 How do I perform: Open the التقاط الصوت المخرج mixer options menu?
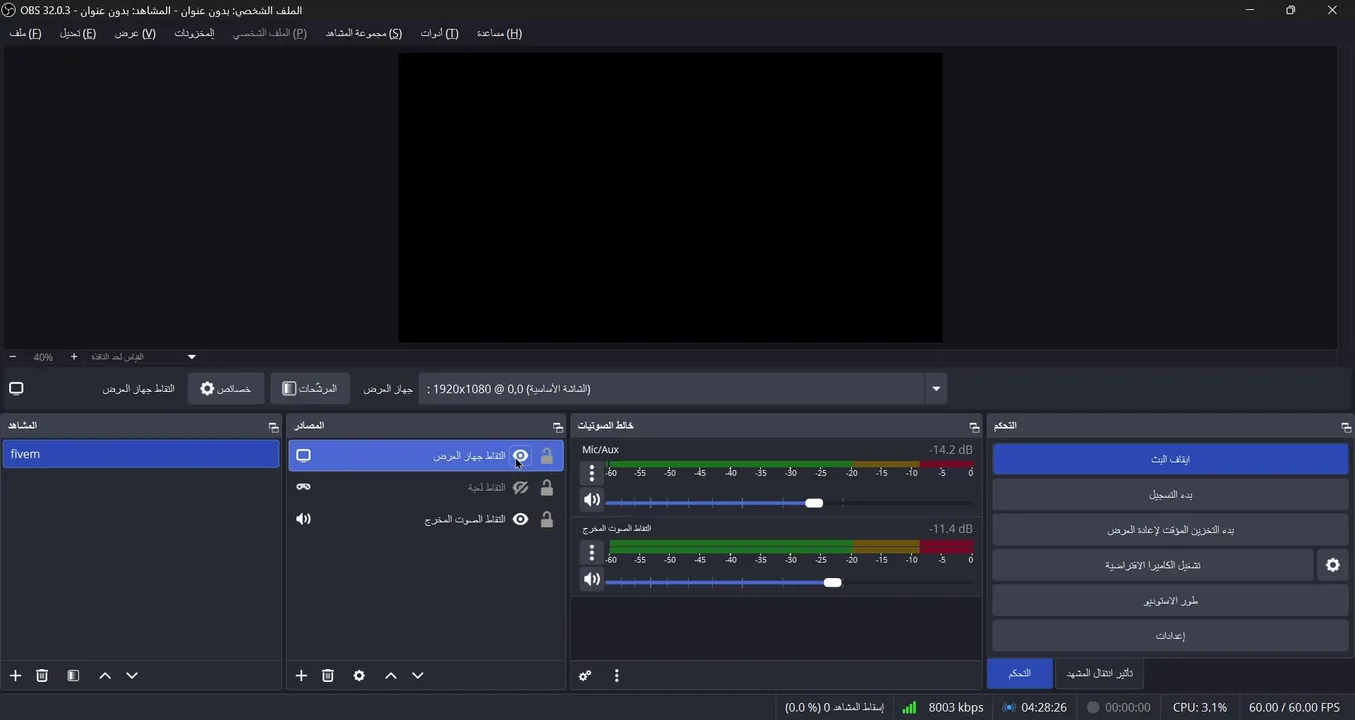point(592,552)
